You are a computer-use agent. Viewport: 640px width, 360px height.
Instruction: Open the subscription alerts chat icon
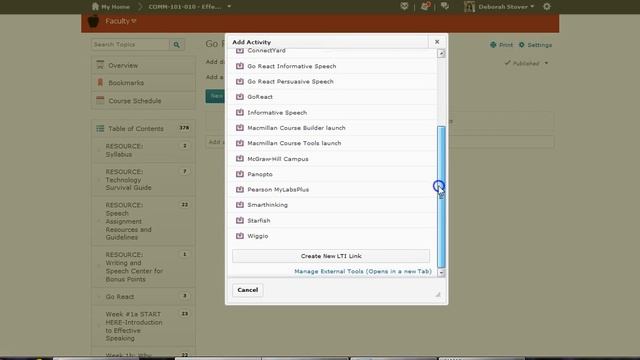(444, 6)
